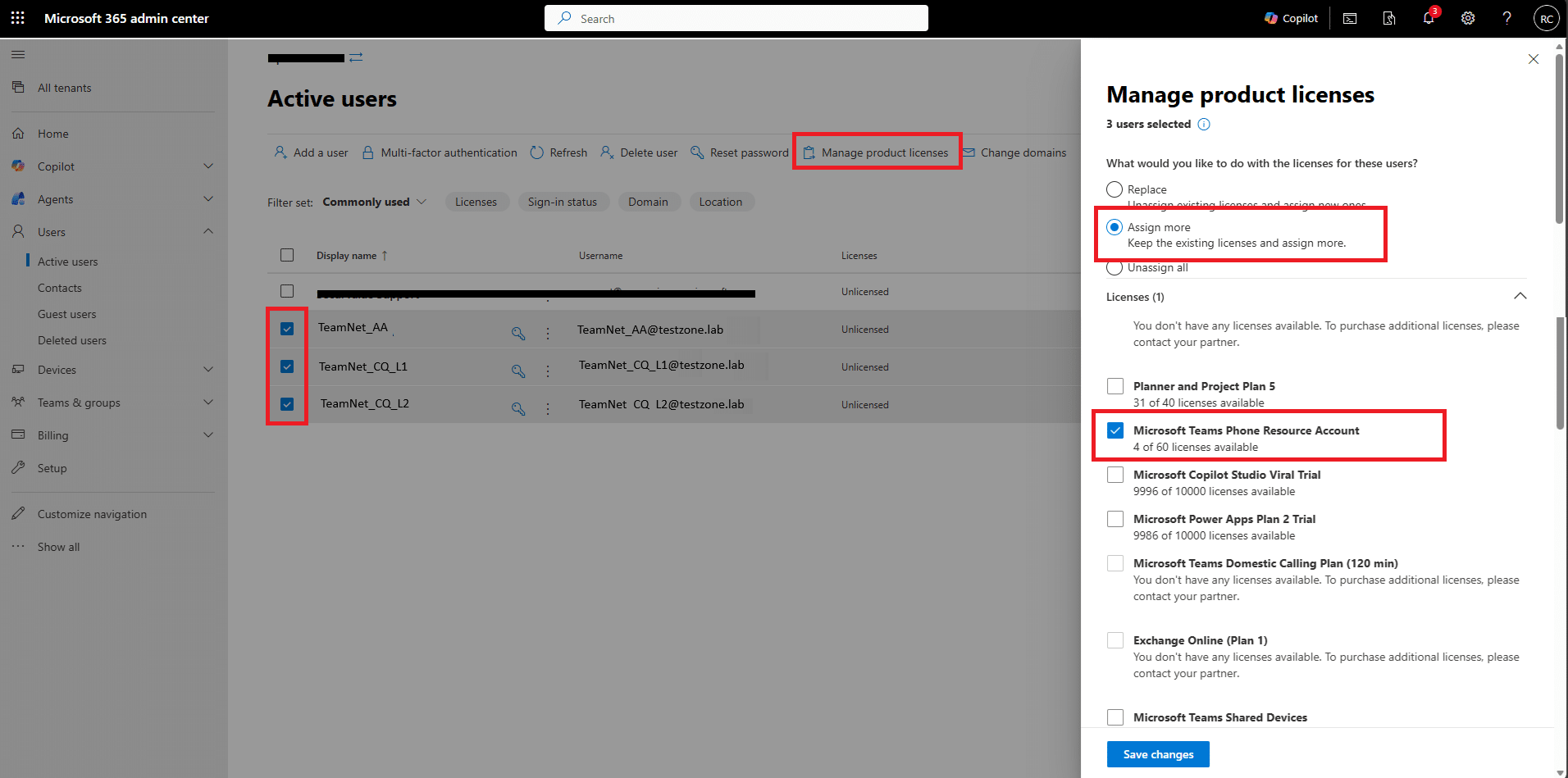Screen dimensions: 1568x778
Task: Uncheck Microsoft Teams Phone Resource Account license
Action: tap(1115, 430)
